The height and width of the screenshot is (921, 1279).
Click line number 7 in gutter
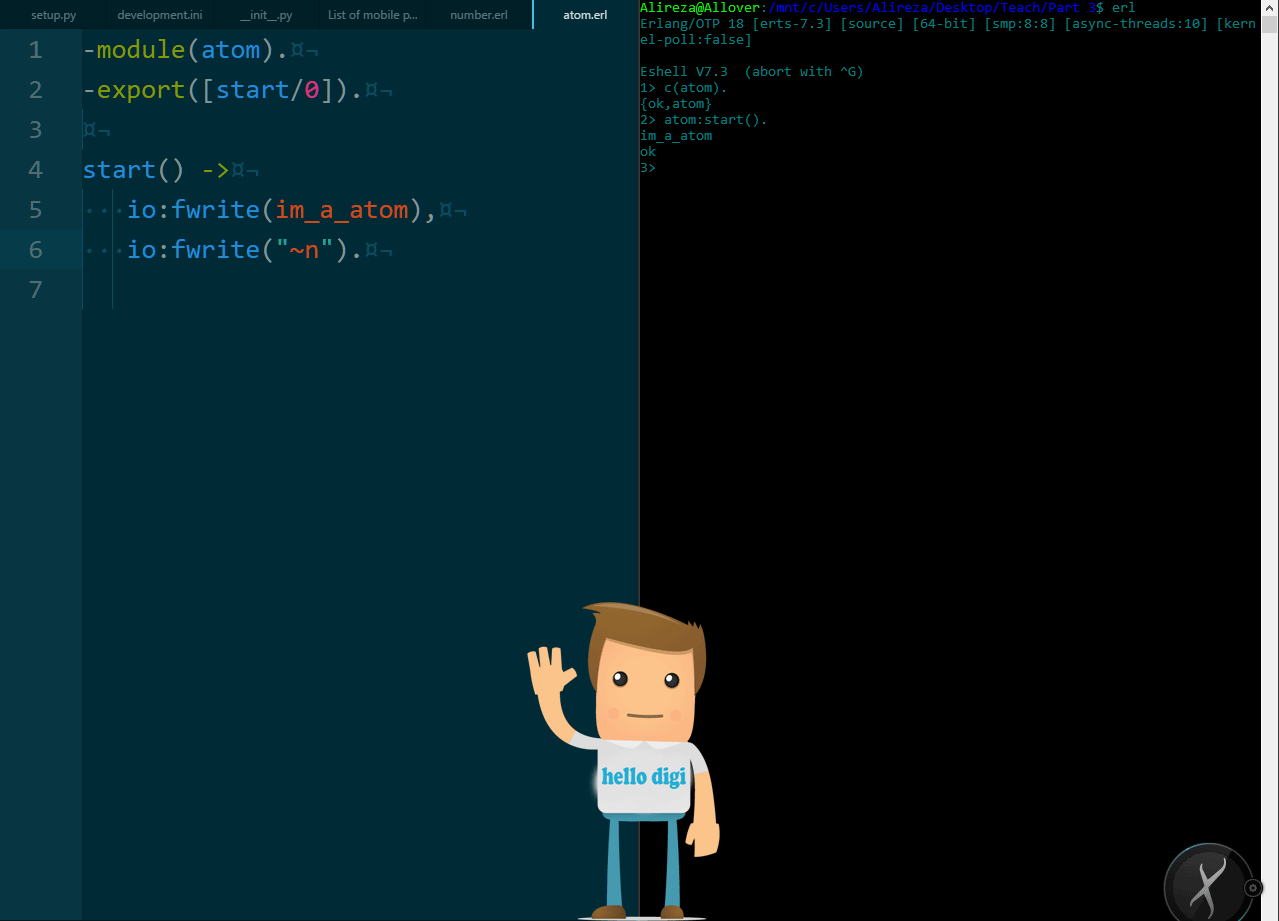pos(36,290)
